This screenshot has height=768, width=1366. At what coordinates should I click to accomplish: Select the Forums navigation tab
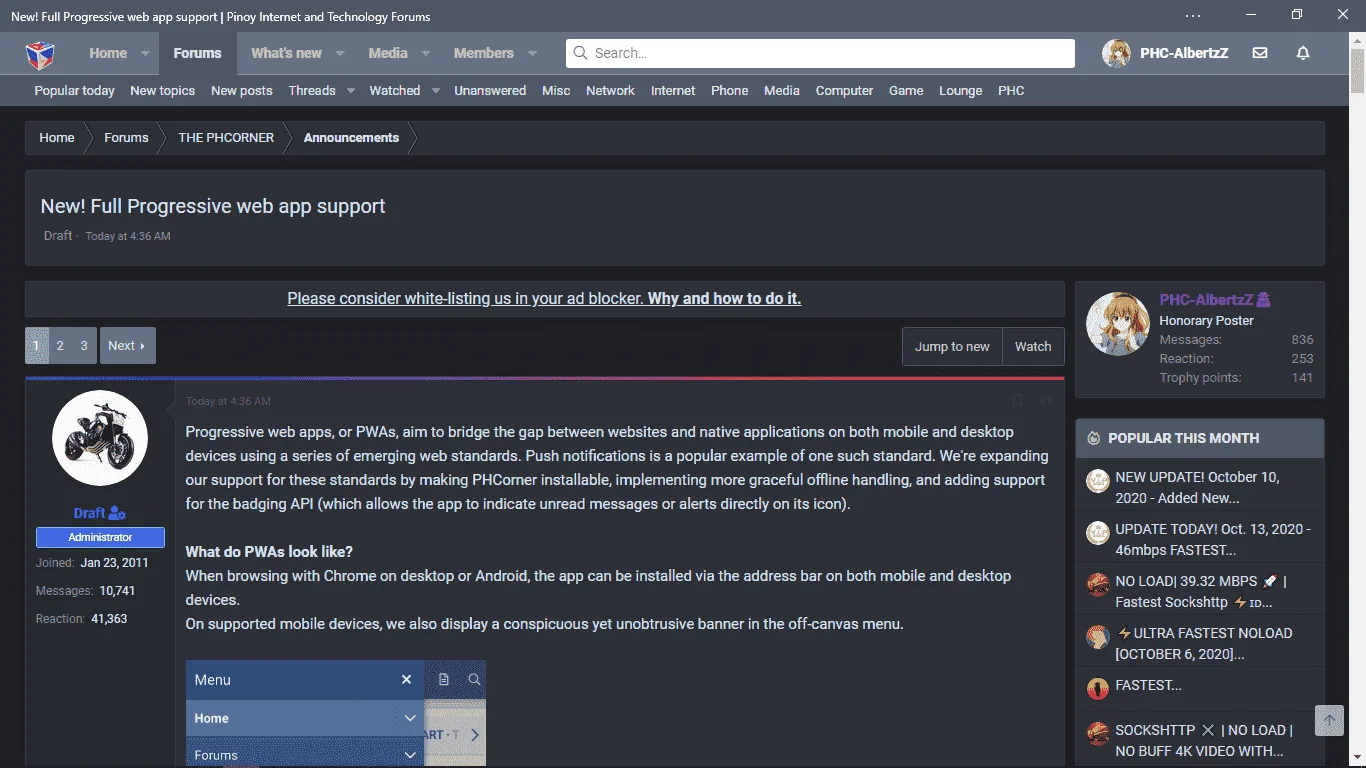(x=197, y=53)
